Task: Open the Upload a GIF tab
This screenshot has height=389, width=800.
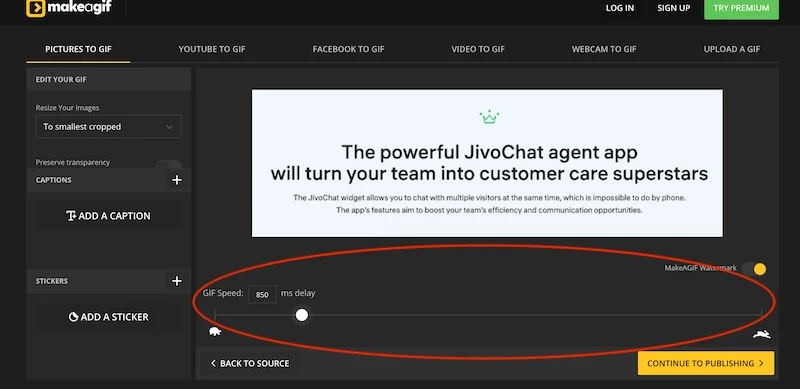Action: [x=732, y=50]
